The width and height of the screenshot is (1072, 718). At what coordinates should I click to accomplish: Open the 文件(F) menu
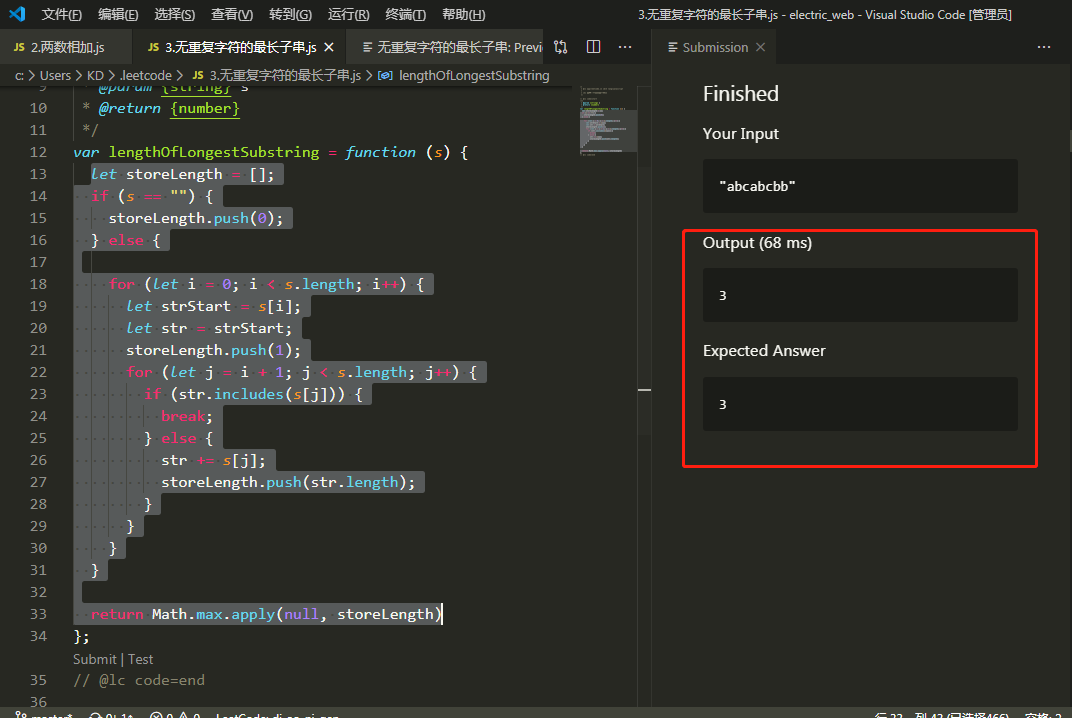[x=62, y=14]
